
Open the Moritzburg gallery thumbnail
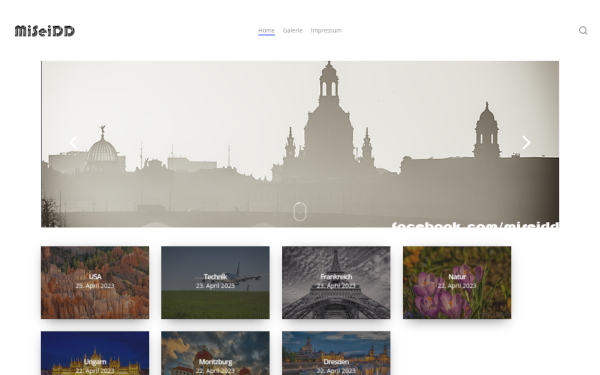tap(215, 353)
